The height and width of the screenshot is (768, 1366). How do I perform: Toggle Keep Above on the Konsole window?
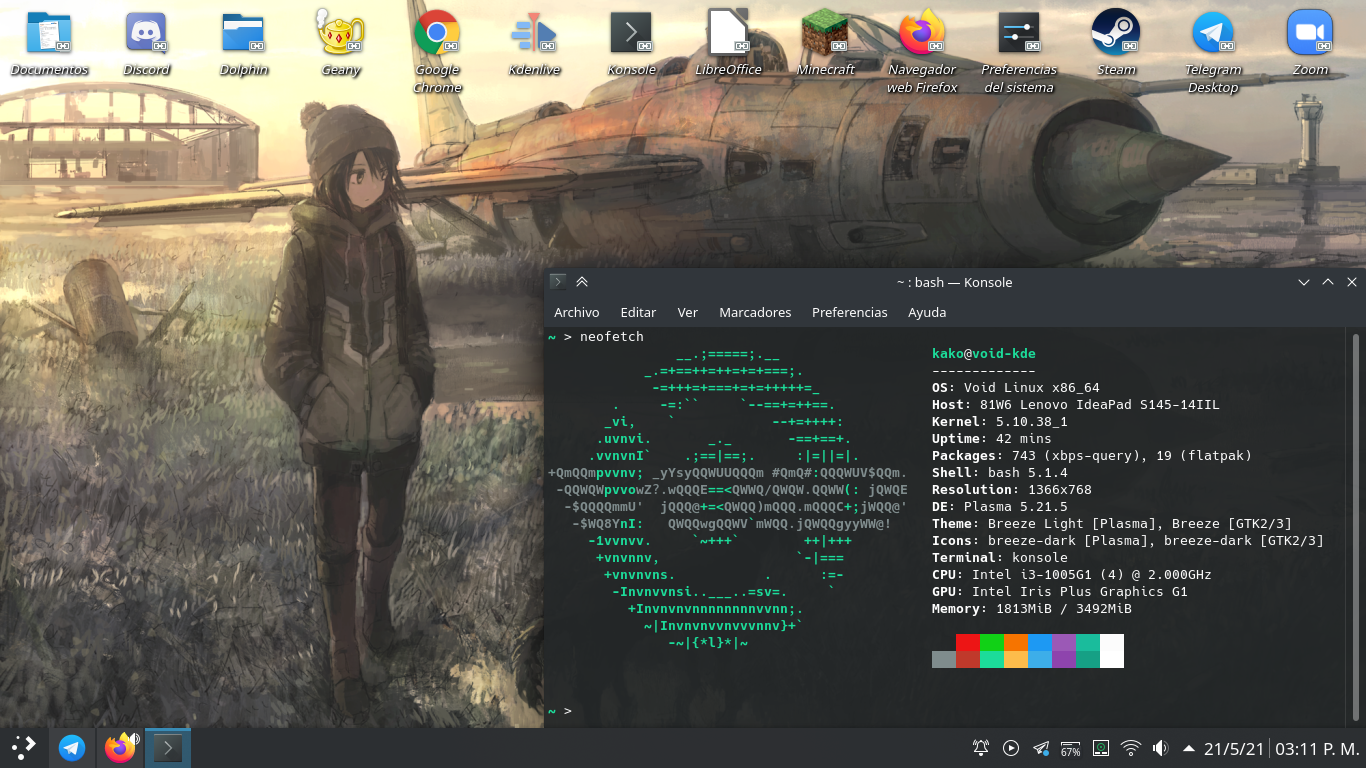pos(582,283)
